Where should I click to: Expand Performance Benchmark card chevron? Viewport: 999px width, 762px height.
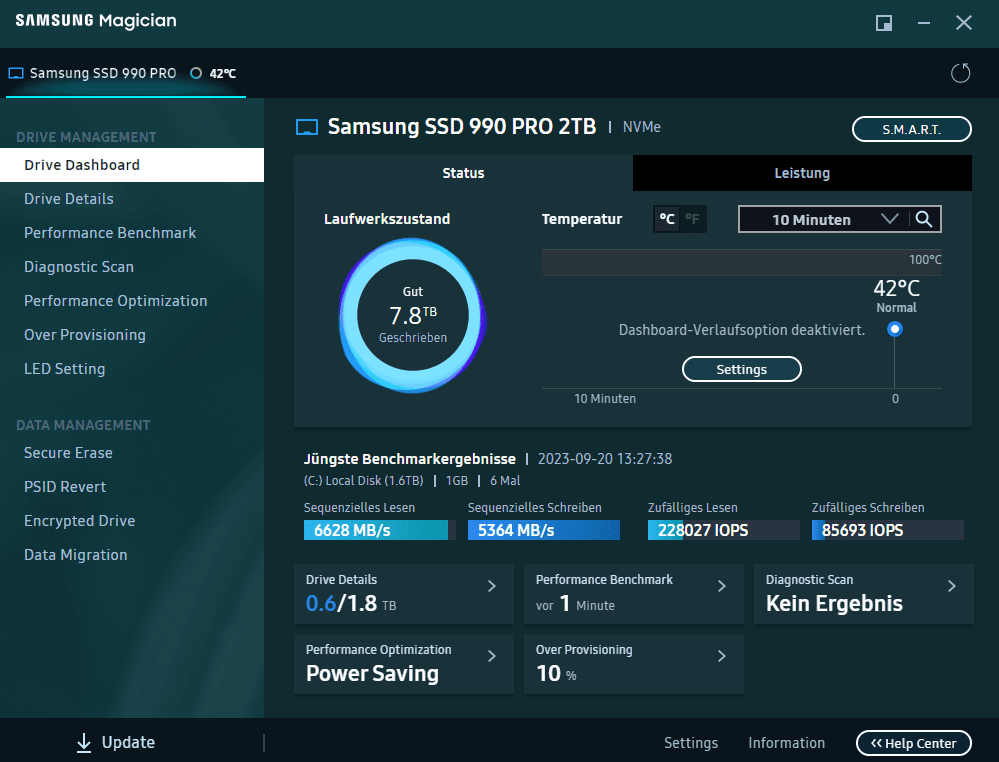click(x=722, y=586)
